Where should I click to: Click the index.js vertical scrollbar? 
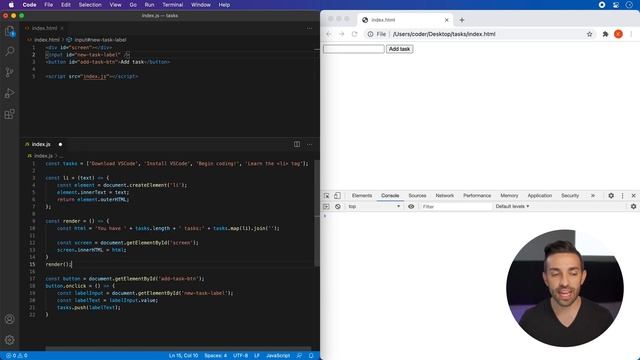pos(317,212)
